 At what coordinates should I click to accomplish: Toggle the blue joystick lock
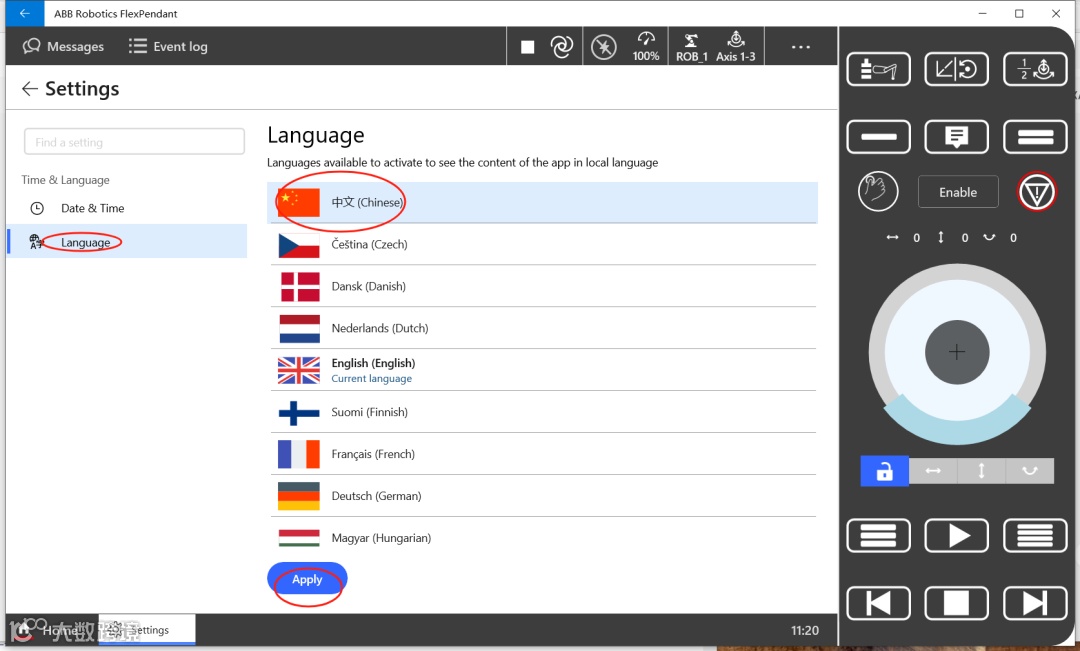[x=884, y=472]
